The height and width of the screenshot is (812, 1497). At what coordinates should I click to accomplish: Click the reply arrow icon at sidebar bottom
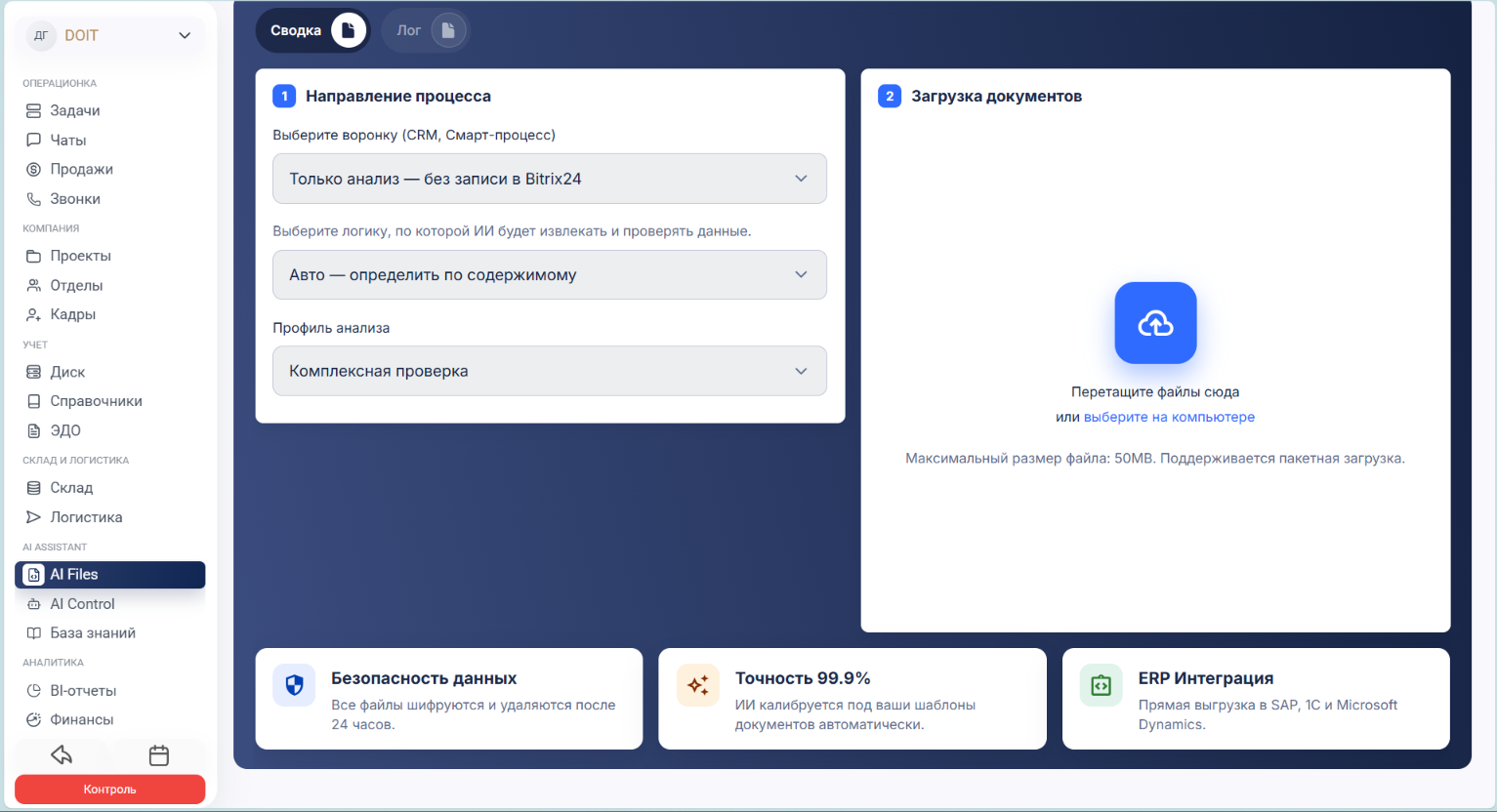pyautogui.click(x=62, y=755)
